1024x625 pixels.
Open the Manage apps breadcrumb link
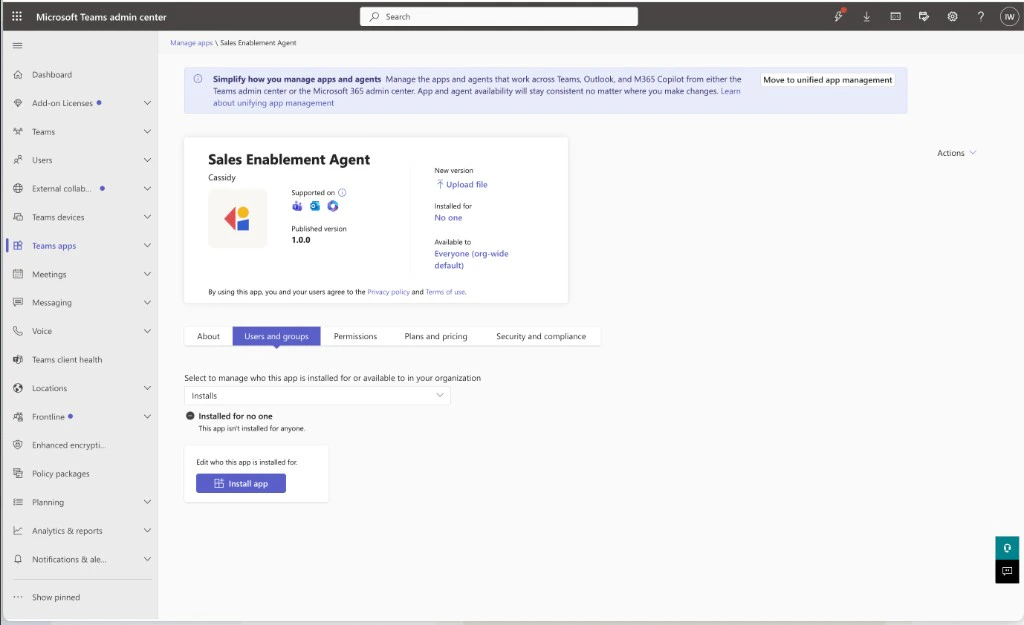(191, 43)
